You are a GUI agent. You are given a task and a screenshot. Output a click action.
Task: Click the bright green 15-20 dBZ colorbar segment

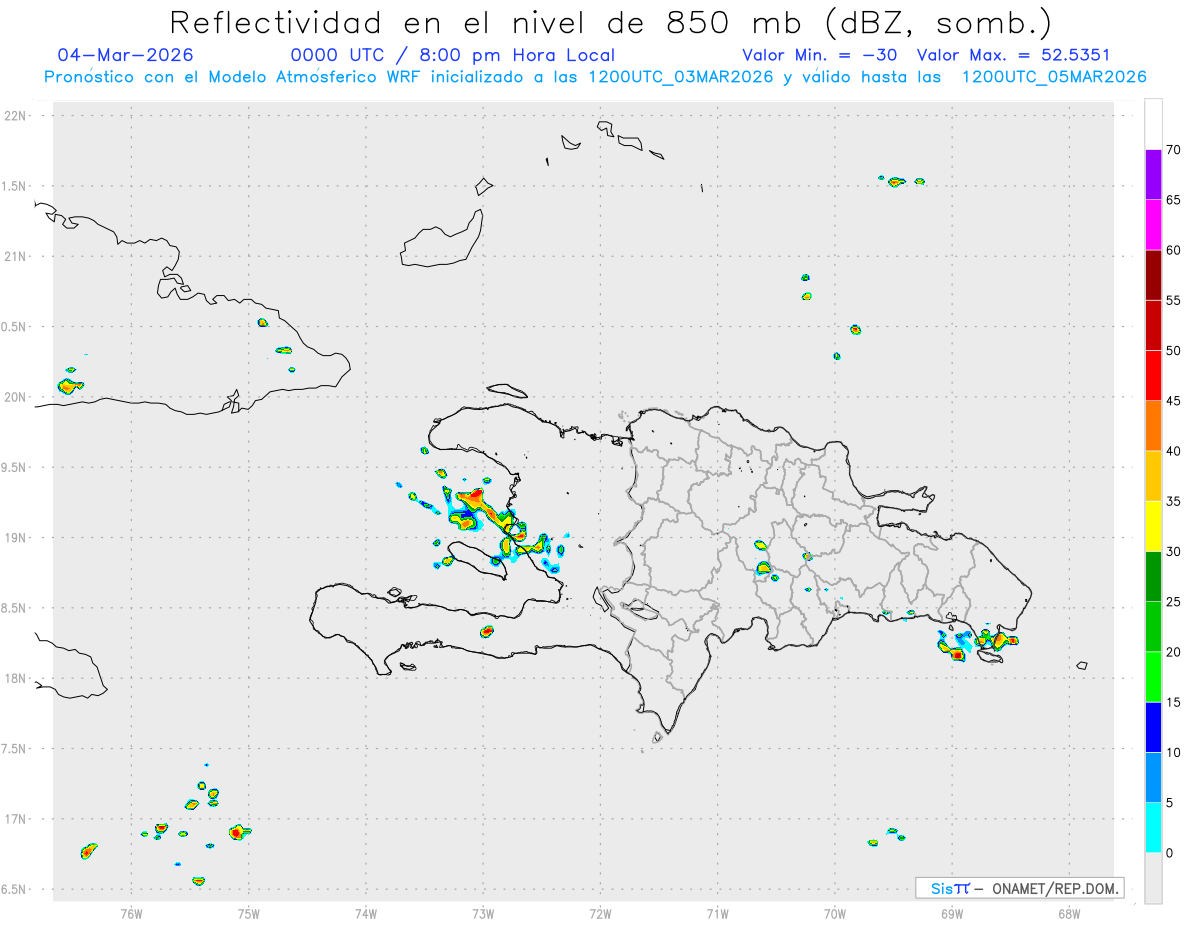(1153, 677)
